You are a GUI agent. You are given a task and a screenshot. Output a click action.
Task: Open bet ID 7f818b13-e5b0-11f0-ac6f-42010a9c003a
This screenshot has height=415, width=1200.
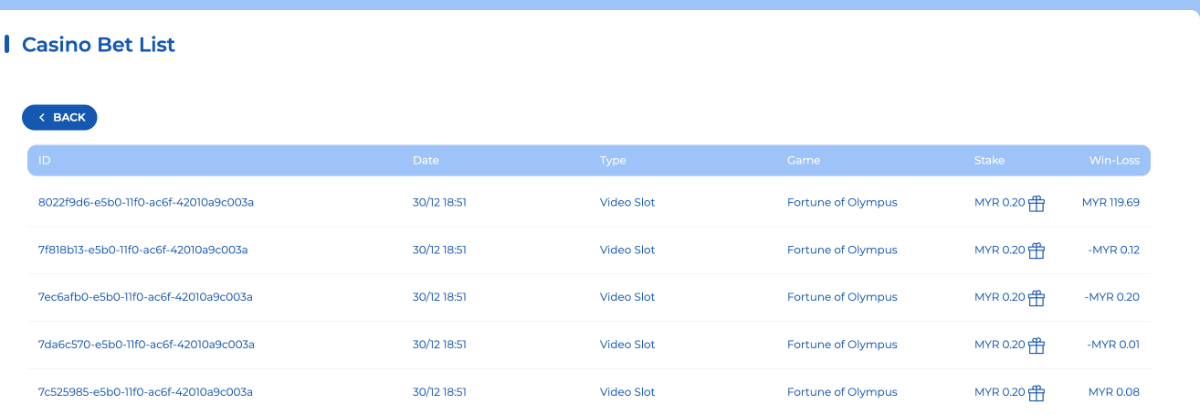tap(143, 250)
